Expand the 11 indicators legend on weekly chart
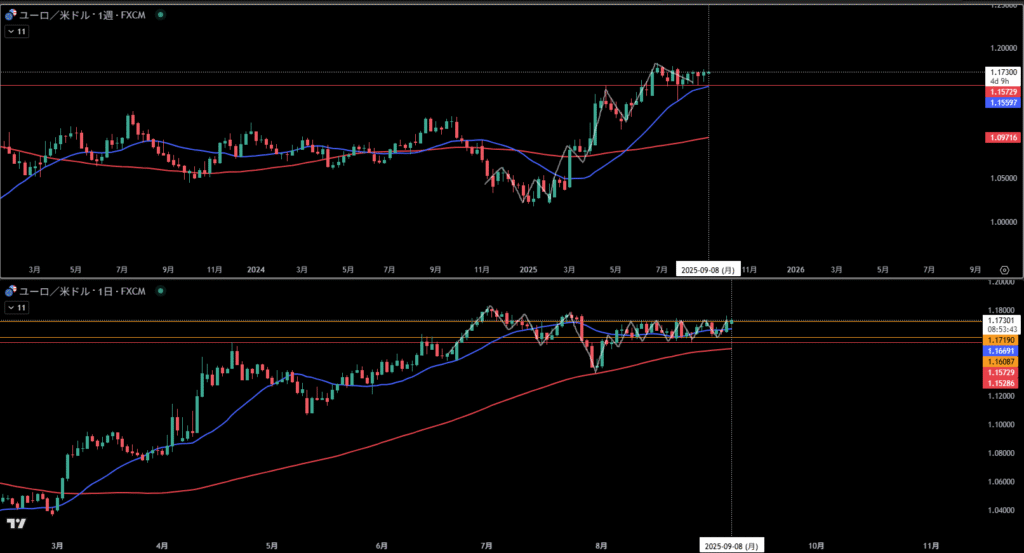Viewport: 1024px width, 553px height. pos(16,31)
